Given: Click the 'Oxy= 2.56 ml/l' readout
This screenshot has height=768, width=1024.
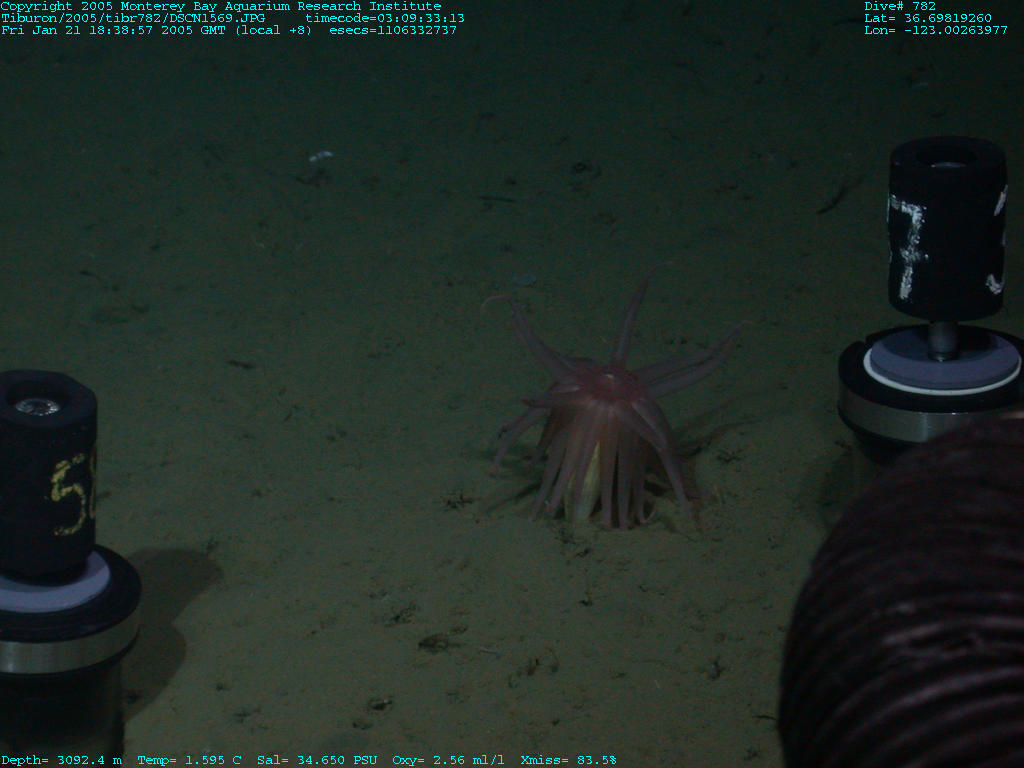Looking at the screenshot, I should click(x=448, y=760).
